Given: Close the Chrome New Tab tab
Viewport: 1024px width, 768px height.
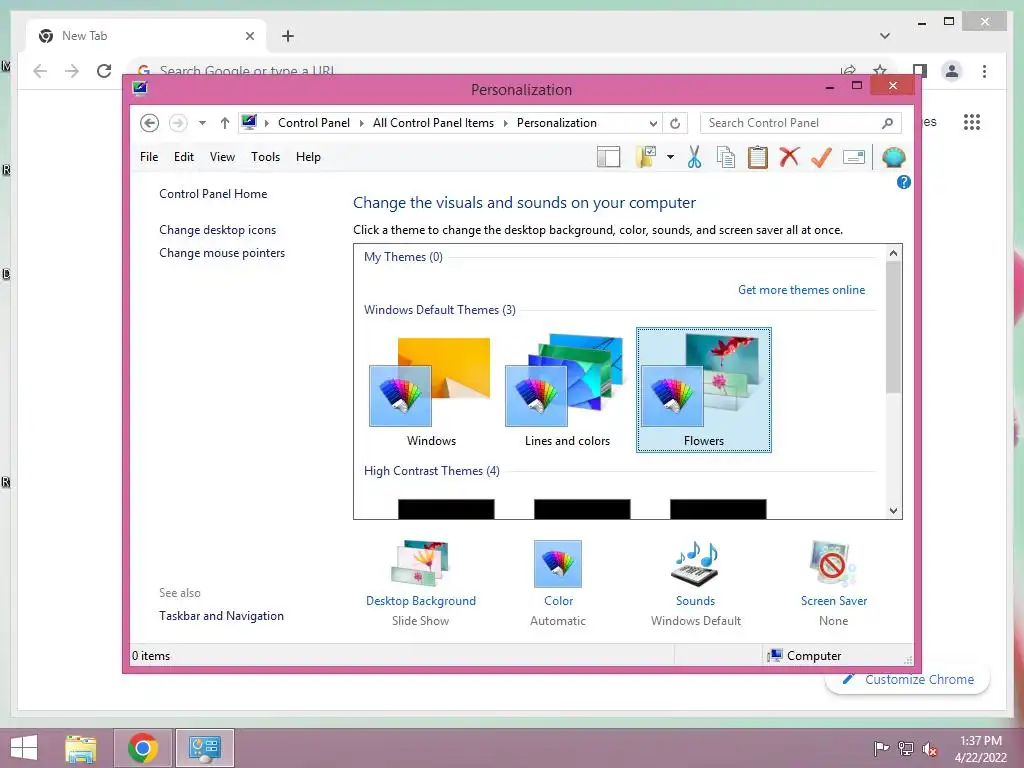Looking at the screenshot, I should [249, 36].
